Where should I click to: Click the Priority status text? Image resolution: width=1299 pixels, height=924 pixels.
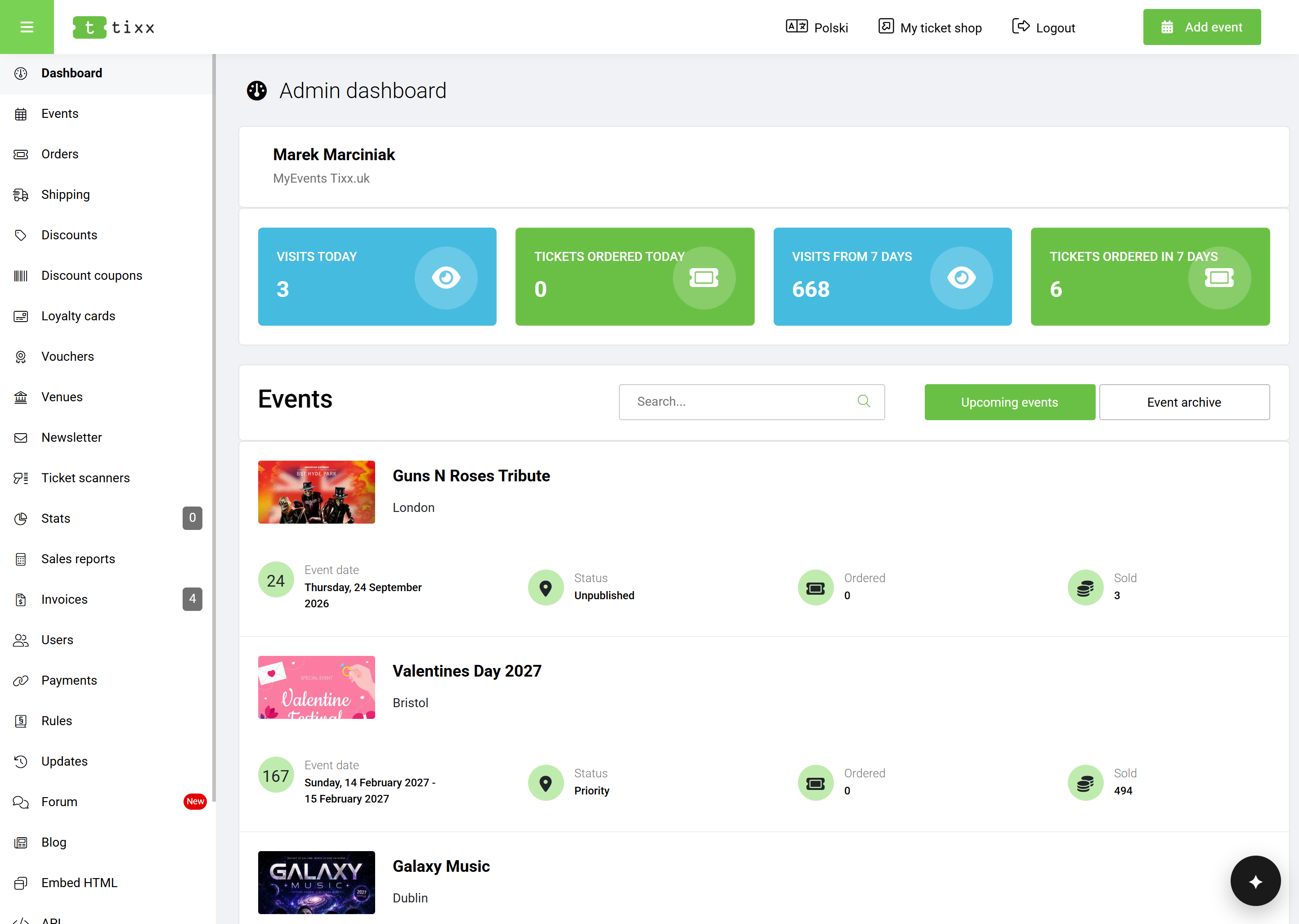591,790
